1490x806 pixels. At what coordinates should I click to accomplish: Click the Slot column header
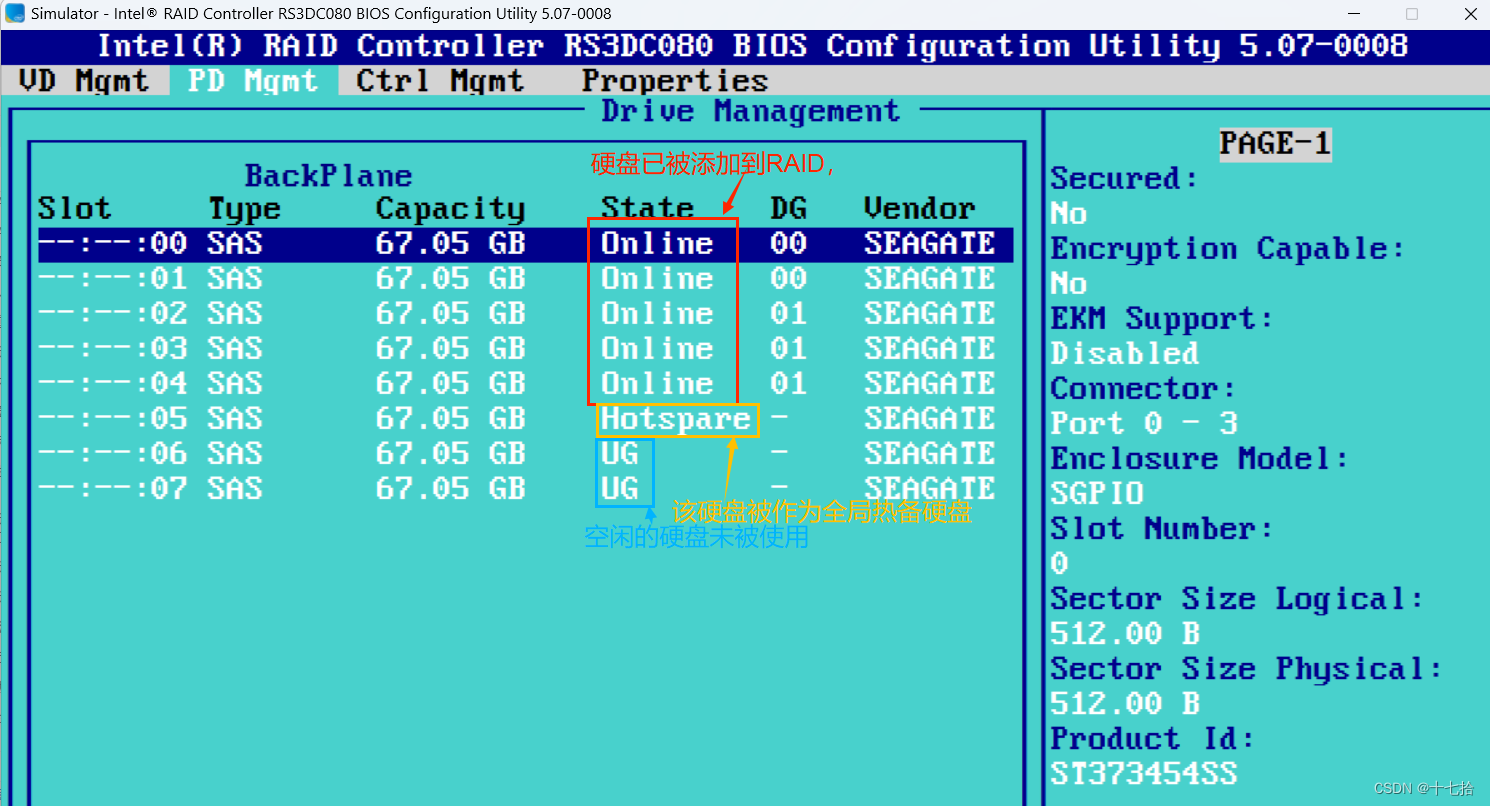coord(75,209)
